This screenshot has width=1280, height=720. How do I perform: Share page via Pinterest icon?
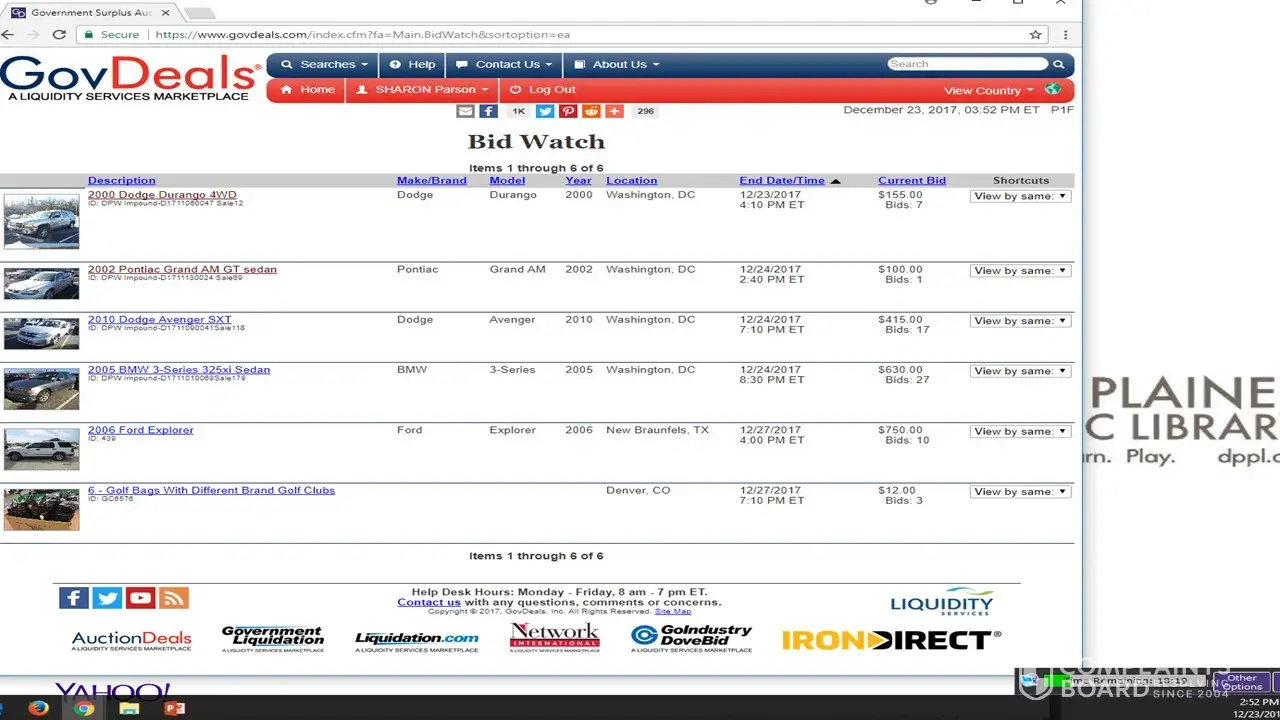568,111
